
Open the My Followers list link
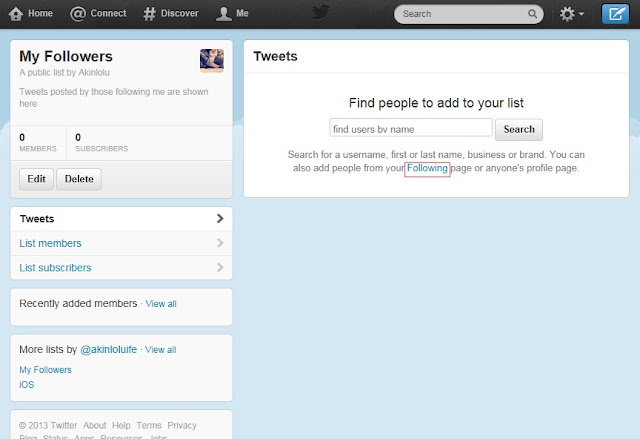coord(45,370)
